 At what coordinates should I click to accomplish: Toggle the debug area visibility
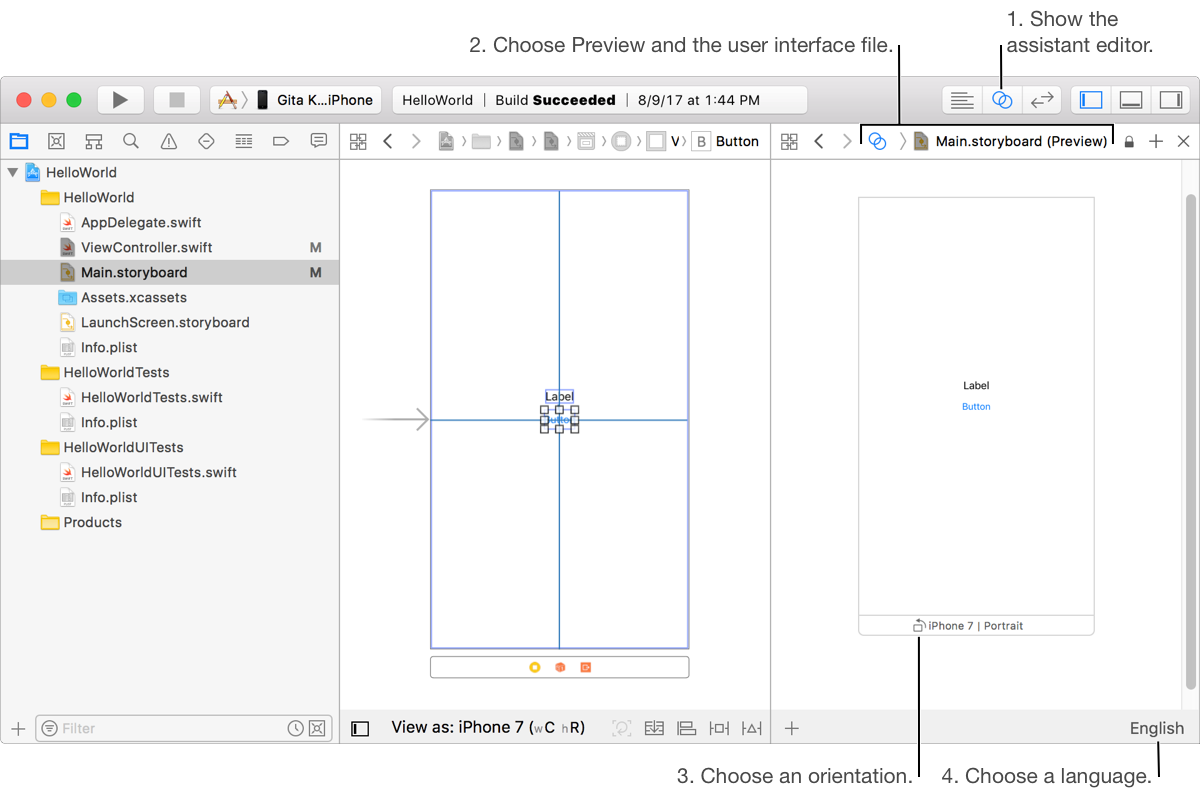click(1130, 100)
